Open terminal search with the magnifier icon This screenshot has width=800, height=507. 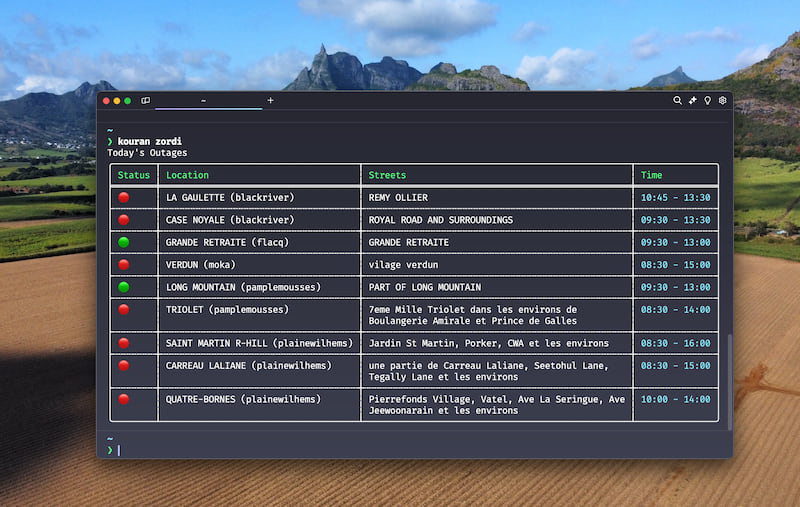point(677,101)
